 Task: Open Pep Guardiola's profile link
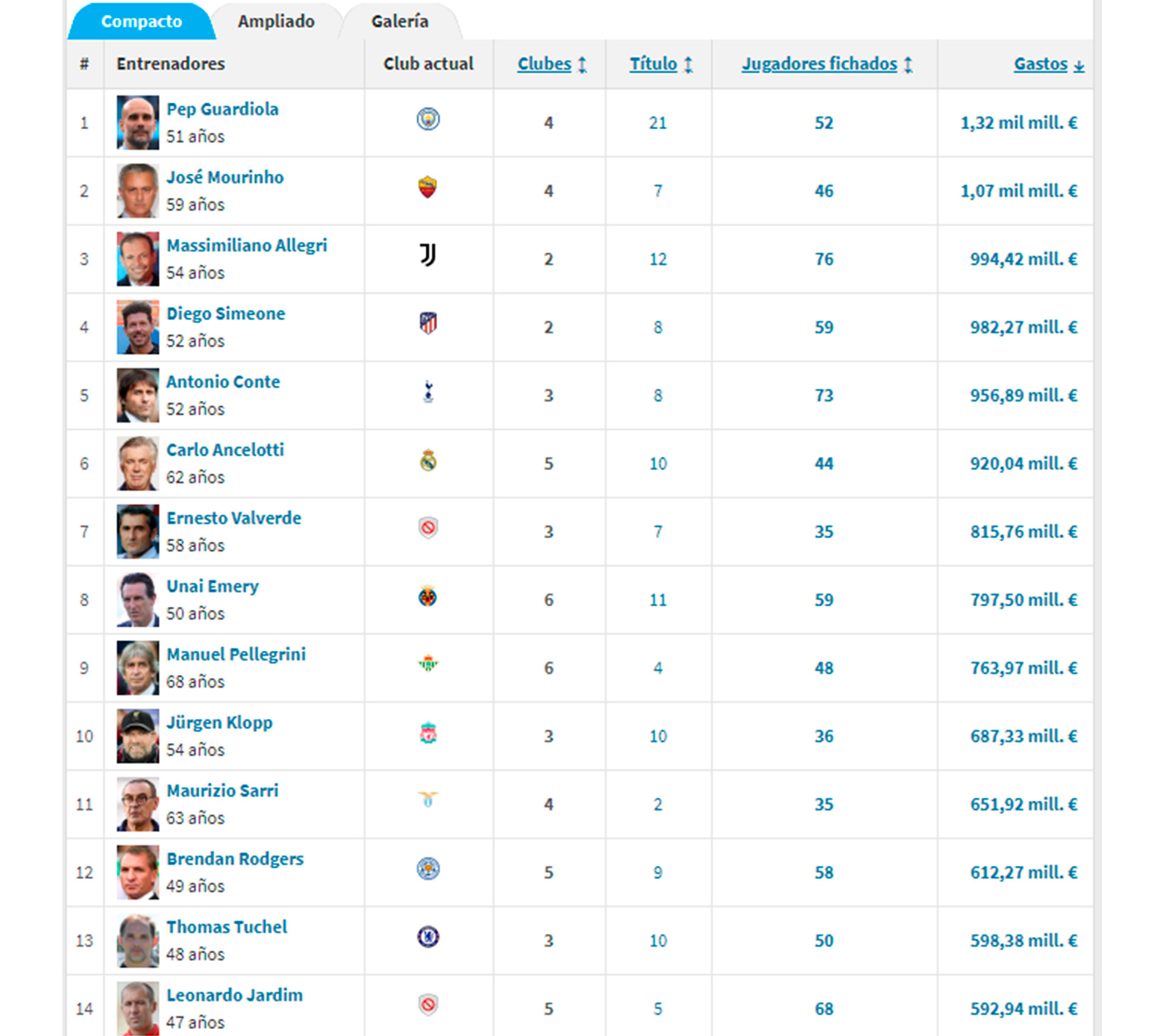point(223,109)
